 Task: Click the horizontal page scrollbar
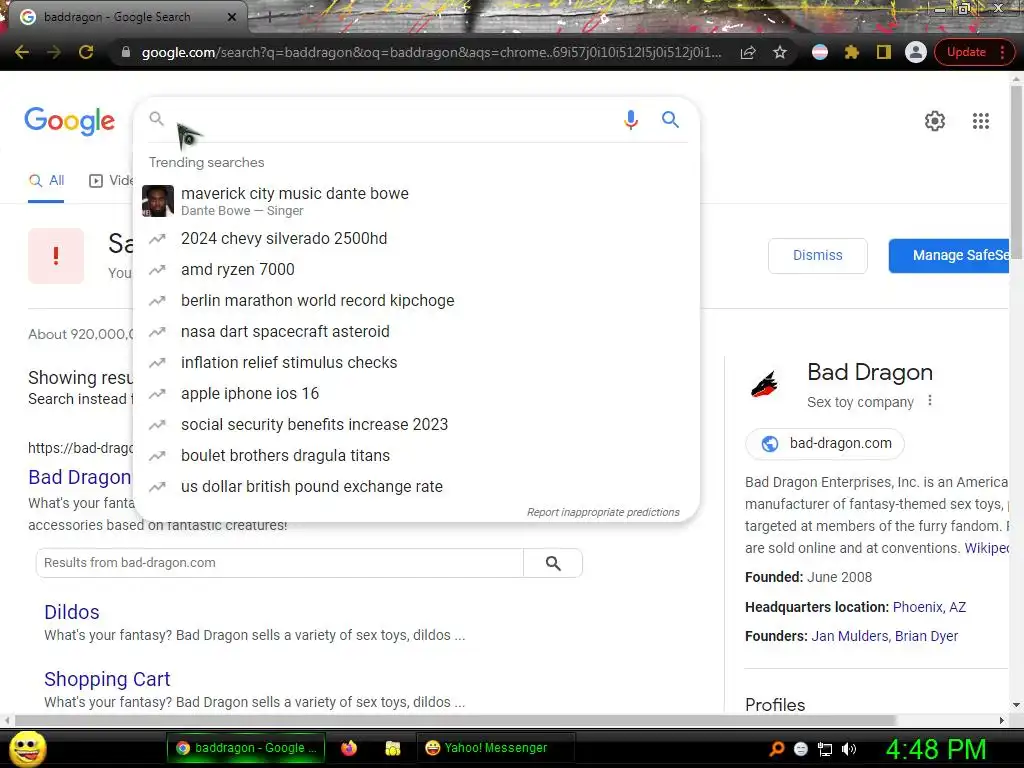coord(457,720)
